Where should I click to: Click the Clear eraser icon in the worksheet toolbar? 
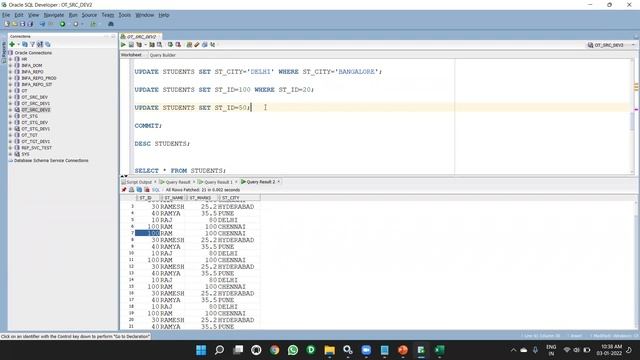197,45
